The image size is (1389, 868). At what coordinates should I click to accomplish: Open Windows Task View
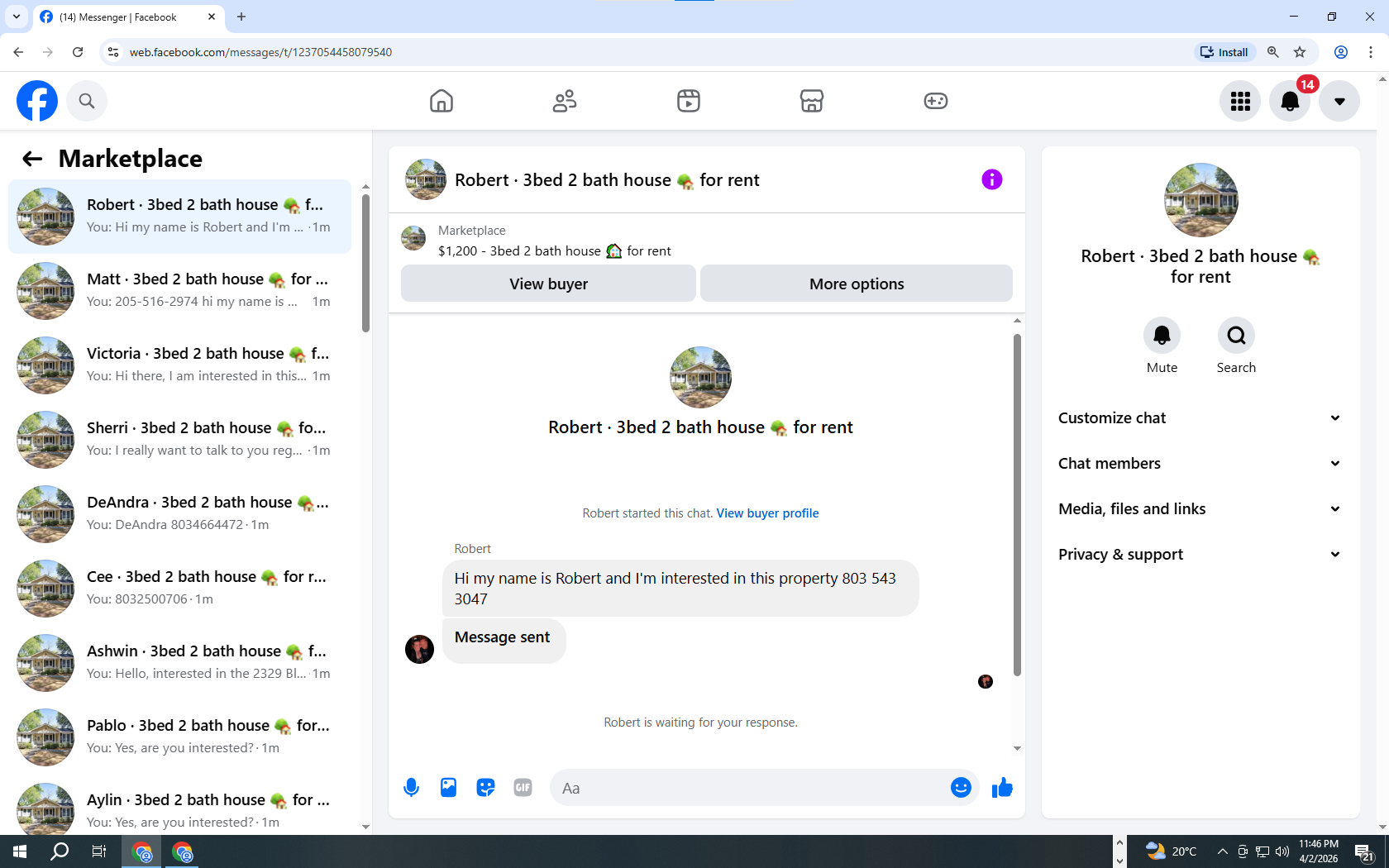coord(99,851)
